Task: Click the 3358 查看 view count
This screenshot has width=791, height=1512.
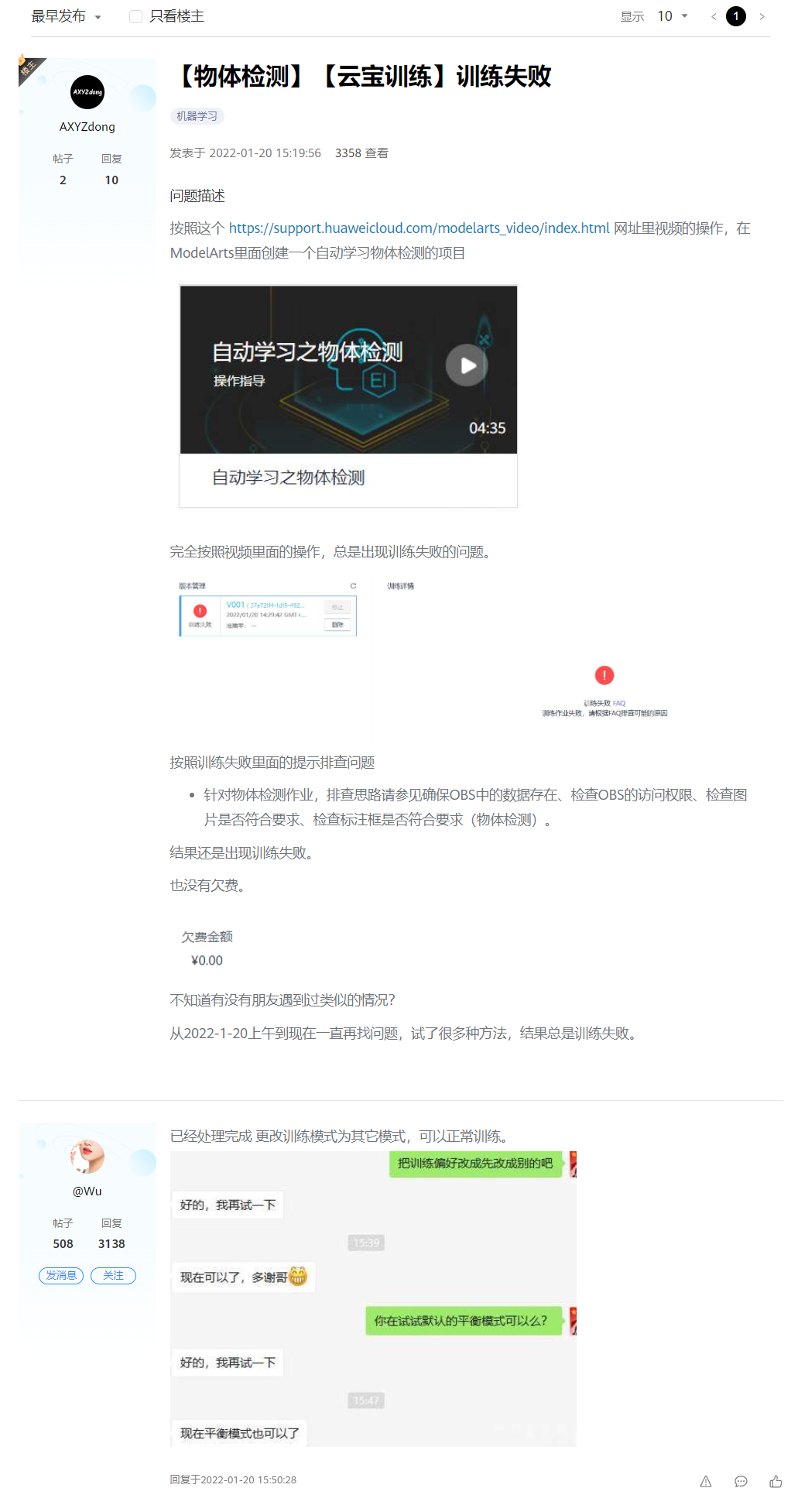Action: click(x=361, y=153)
